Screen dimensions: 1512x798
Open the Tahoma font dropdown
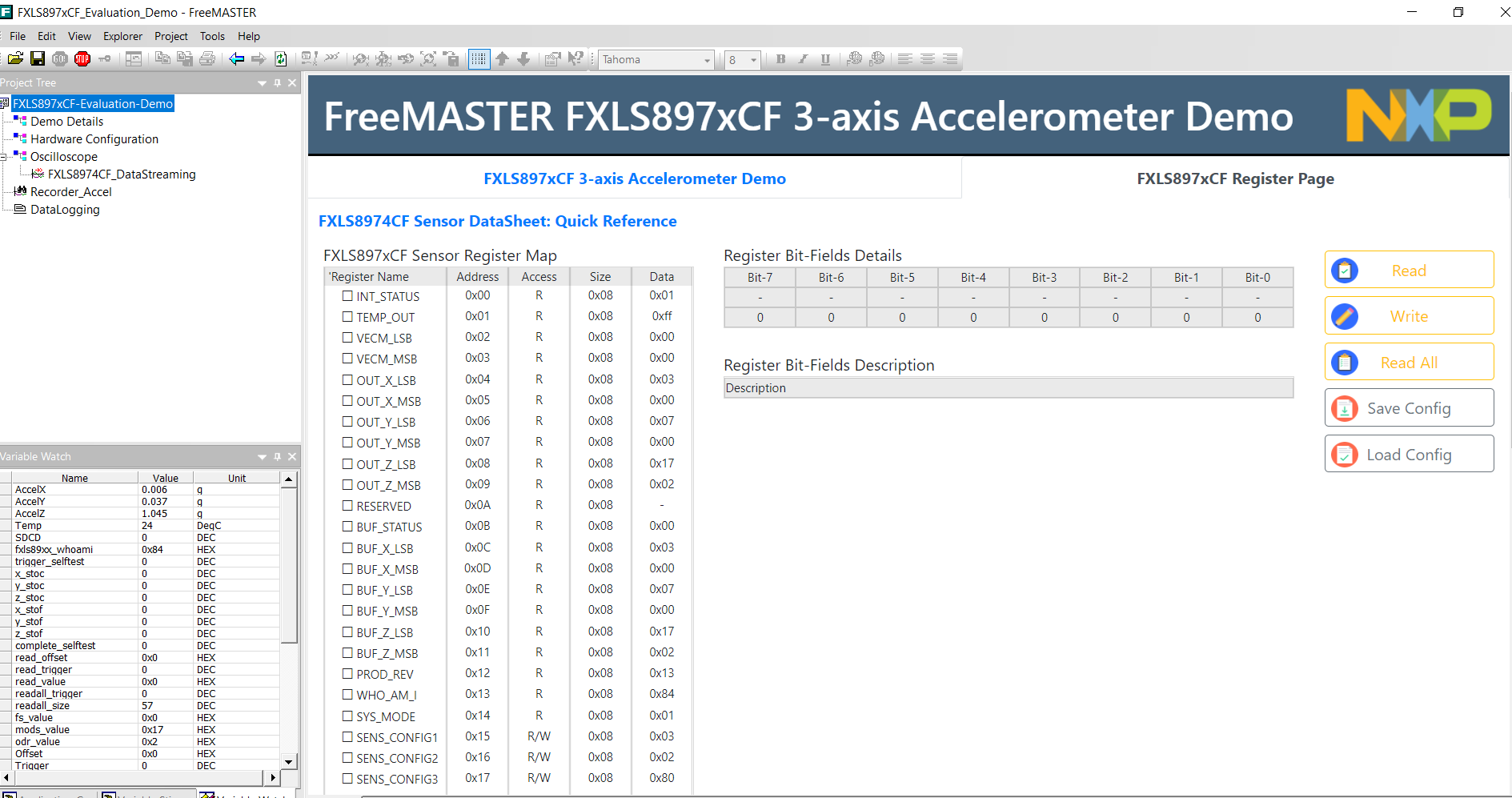707,60
